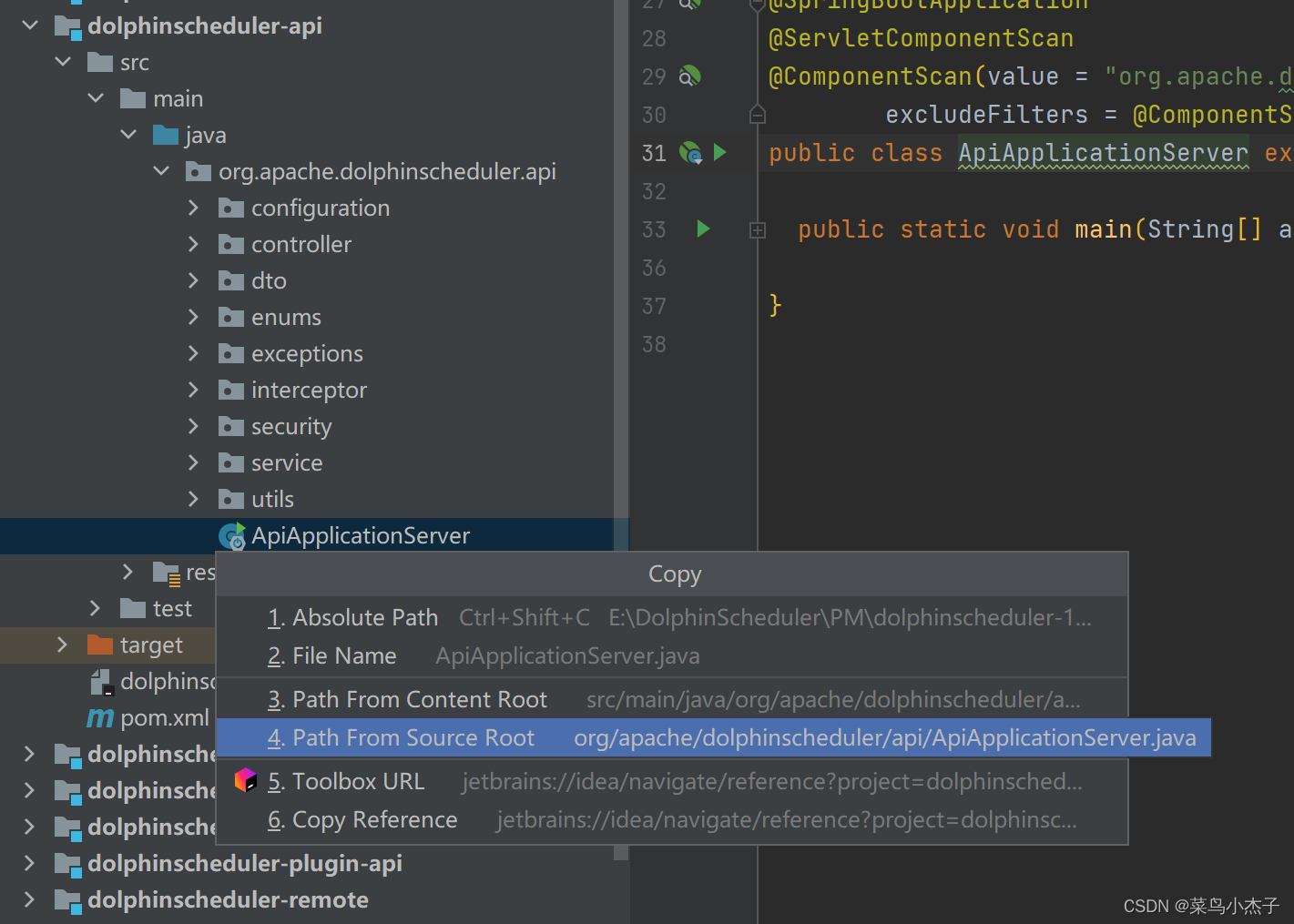Click main method name in editor

(1103, 228)
